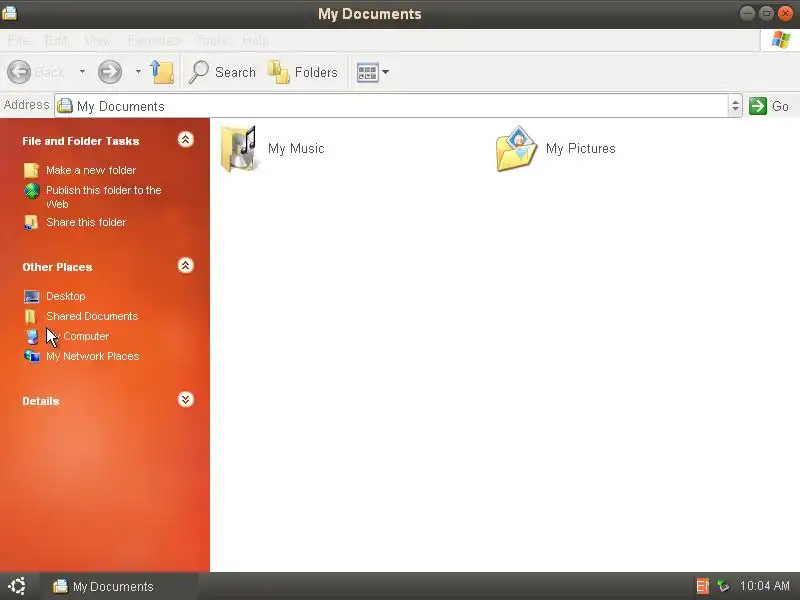
Task: Click the address bar field
Action: tap(398, 106)
